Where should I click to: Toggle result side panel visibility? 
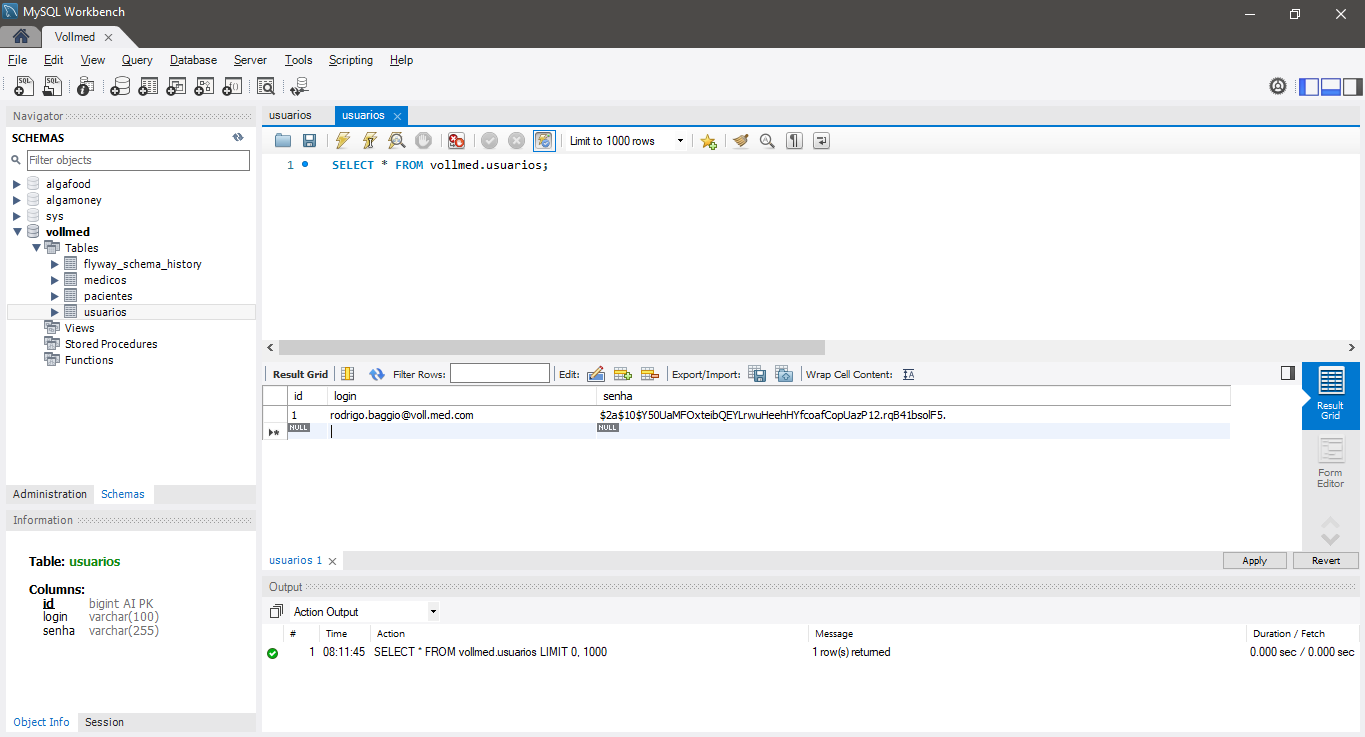point(1288,373)
